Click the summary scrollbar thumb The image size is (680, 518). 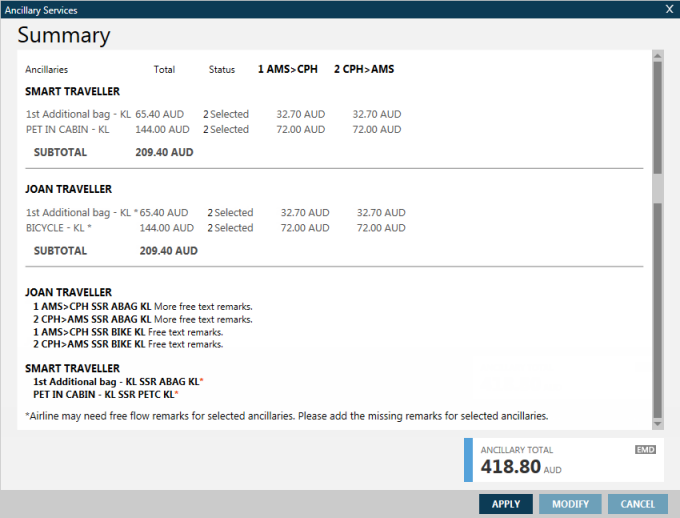point(657,118)
